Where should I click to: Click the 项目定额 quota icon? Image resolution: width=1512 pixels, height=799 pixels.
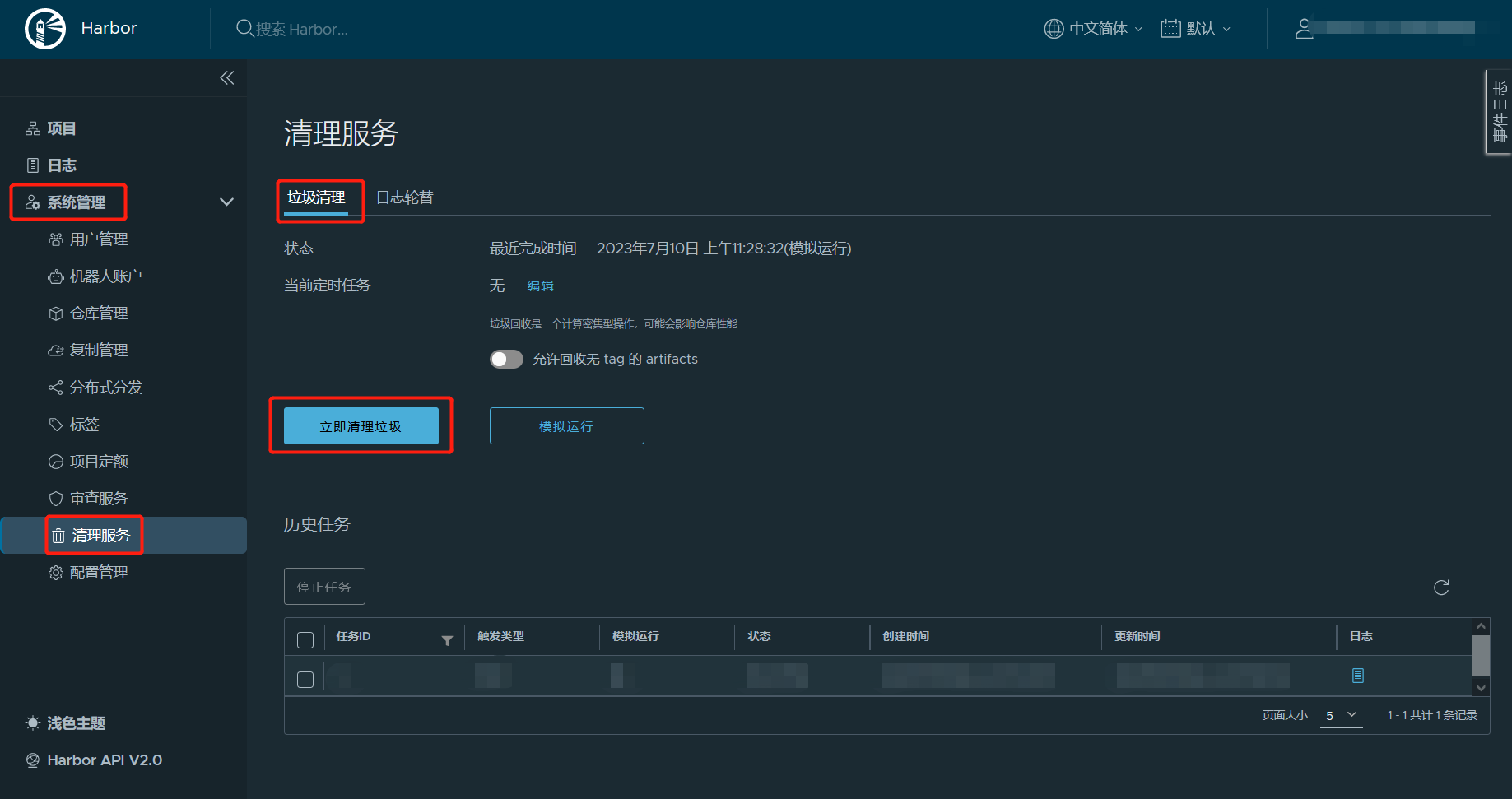[56, 462]
